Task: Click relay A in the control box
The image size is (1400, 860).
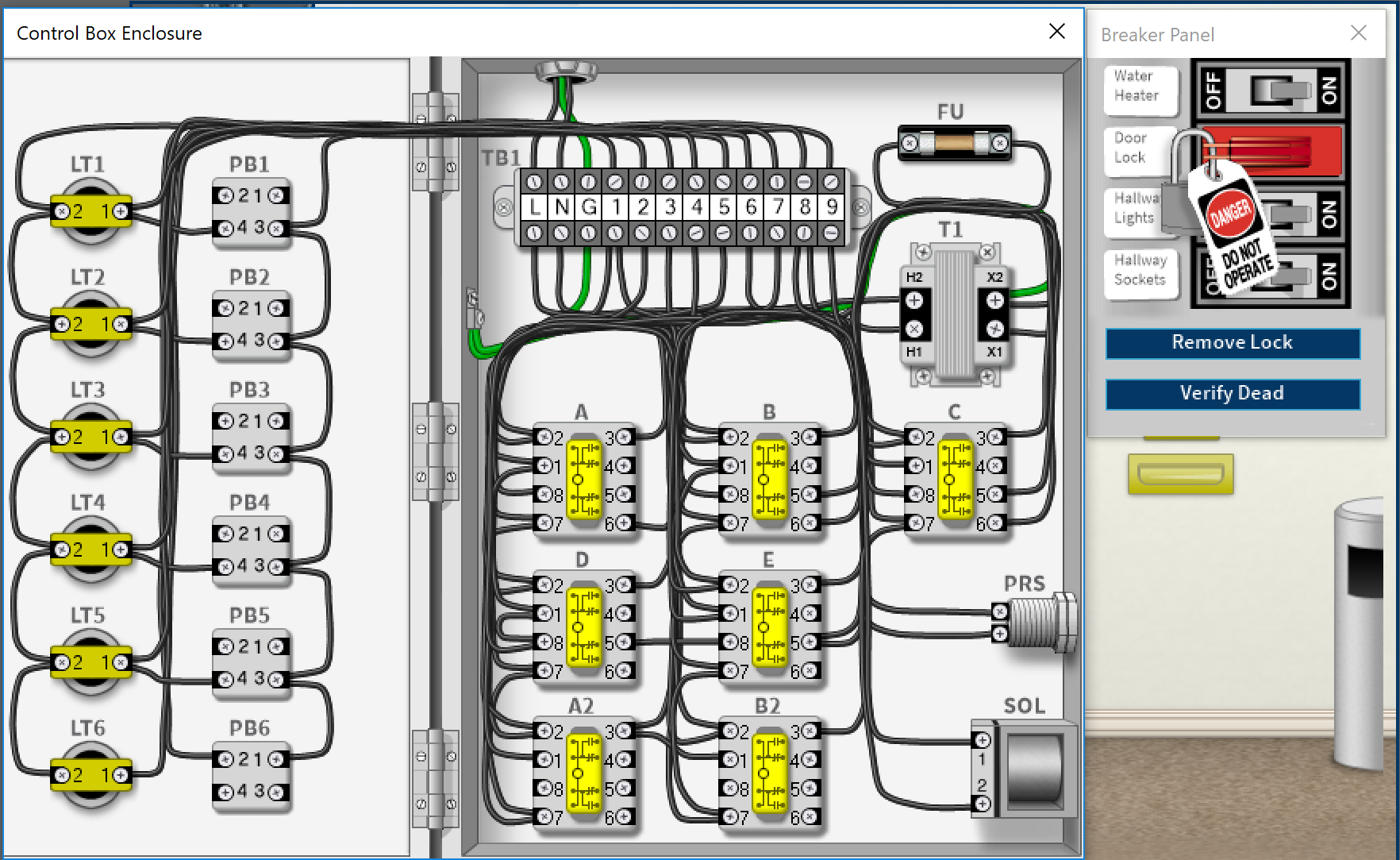Action: coord(584,476)
